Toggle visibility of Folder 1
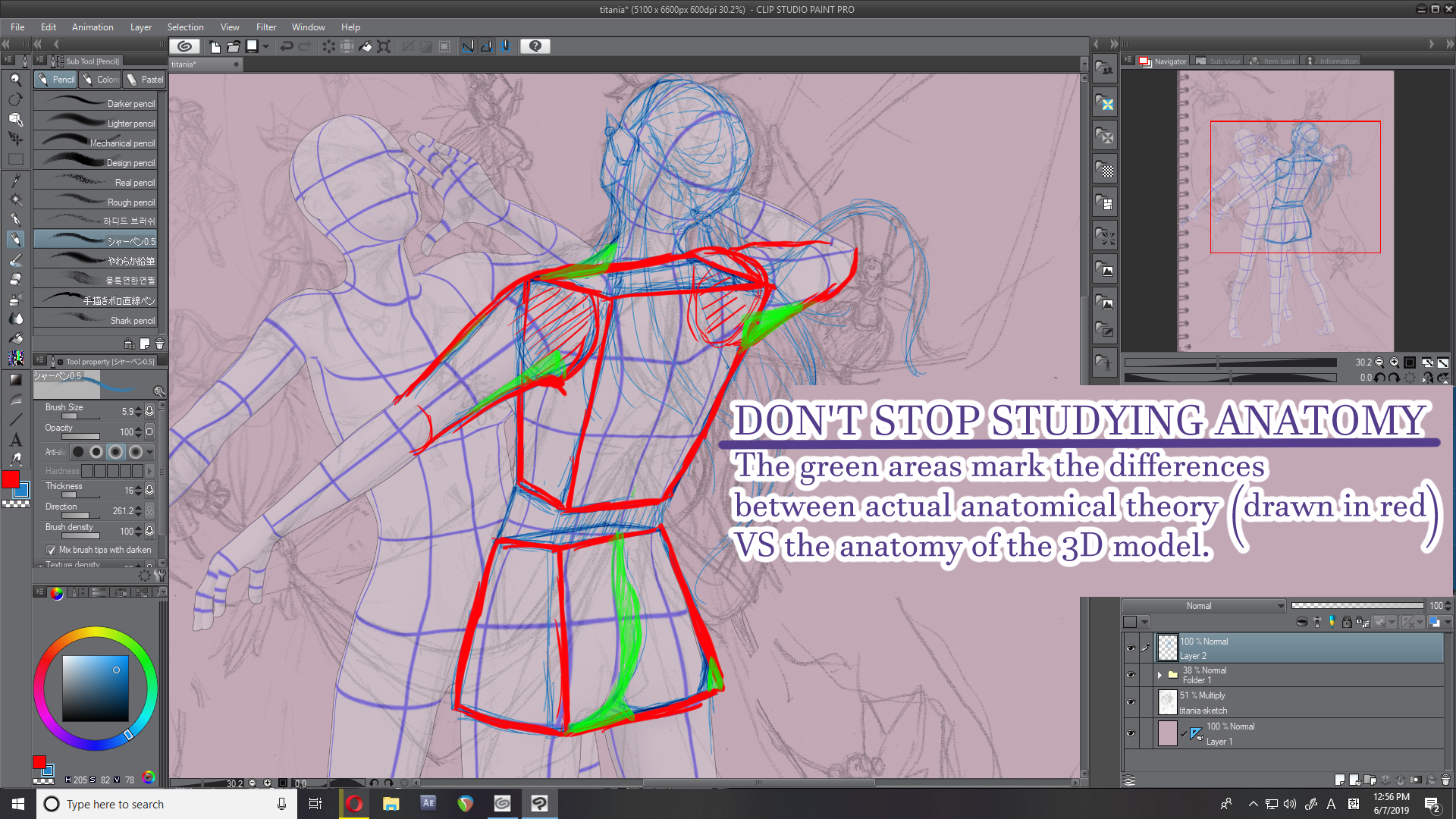Screen dimensions: 1456x819 pyautogui.click(x=1131, y=675)
